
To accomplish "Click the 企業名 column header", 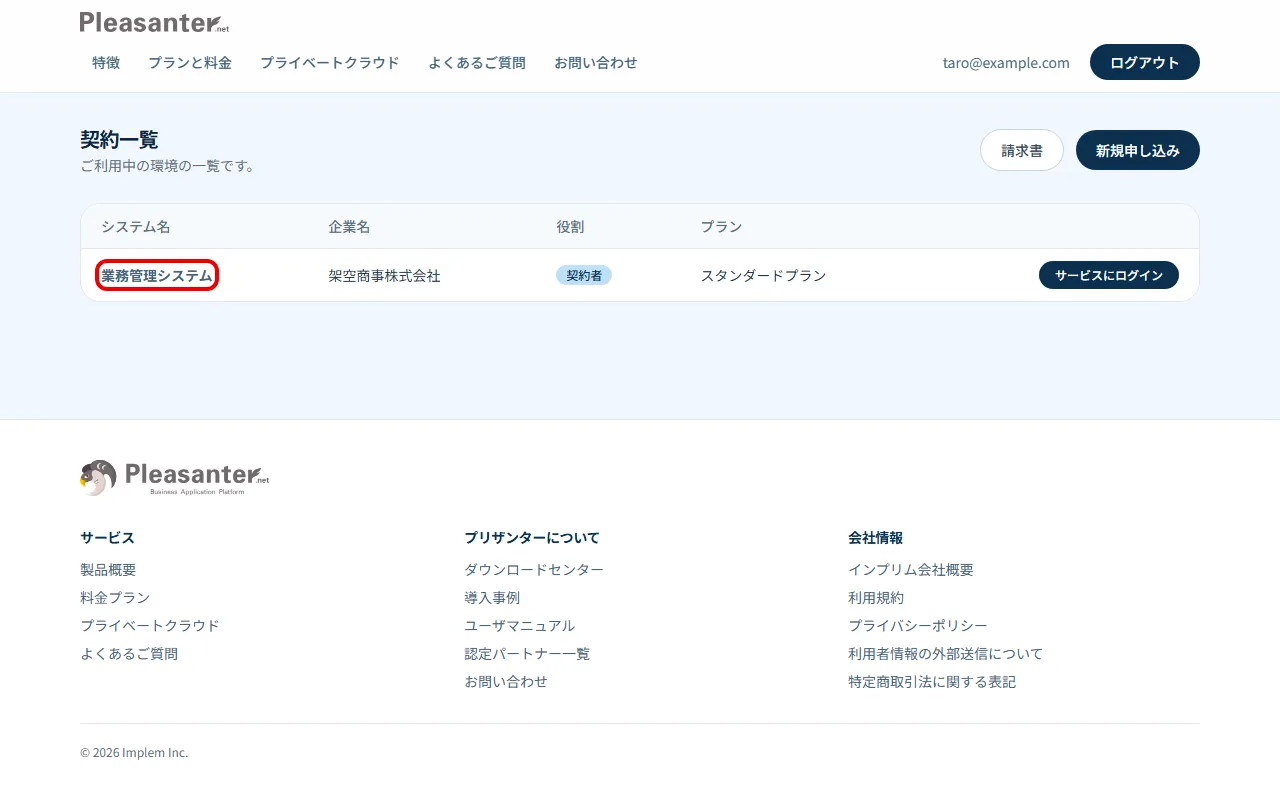I will 349,227.
